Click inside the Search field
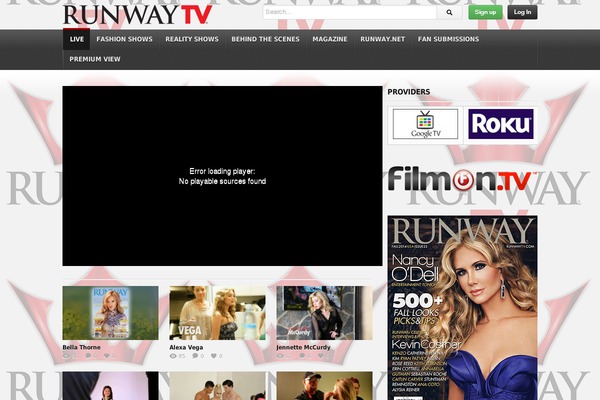Image resolution: width=600 pixels, height=400 pixels. 349,12
